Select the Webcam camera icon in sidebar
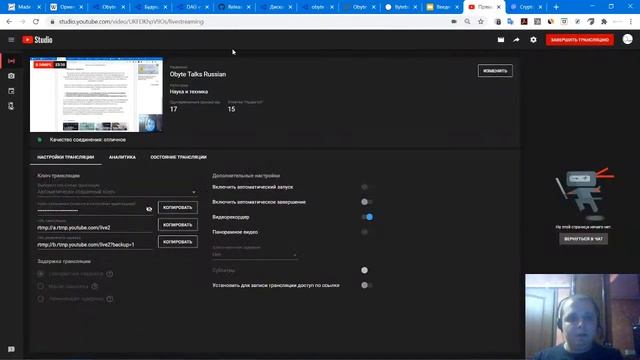The width and height of the screenshot is (640, 360). point(11,76)
